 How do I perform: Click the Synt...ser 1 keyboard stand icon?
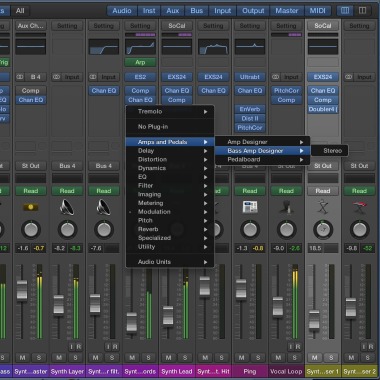click(323, 207)
